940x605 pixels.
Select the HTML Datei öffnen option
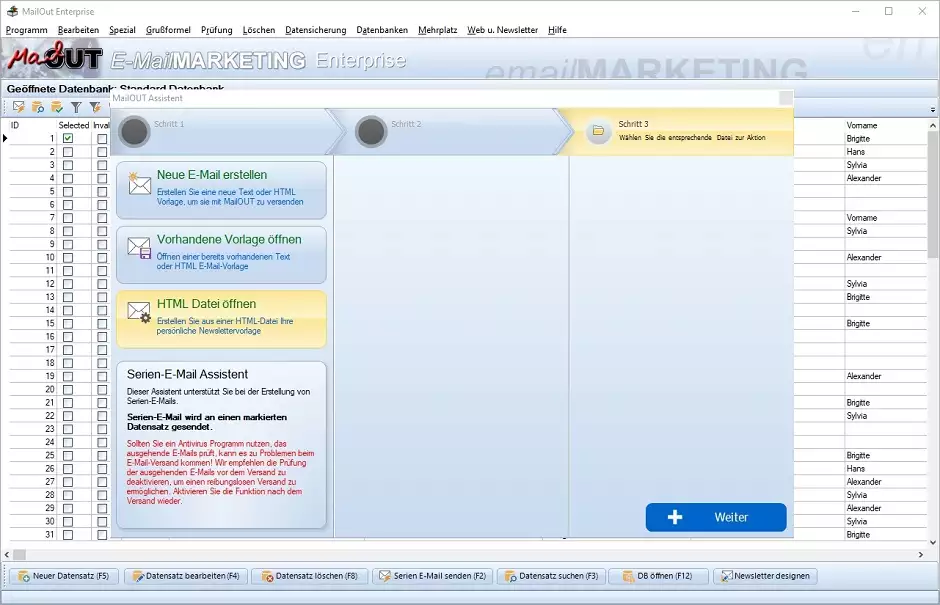tap(221, 319)
